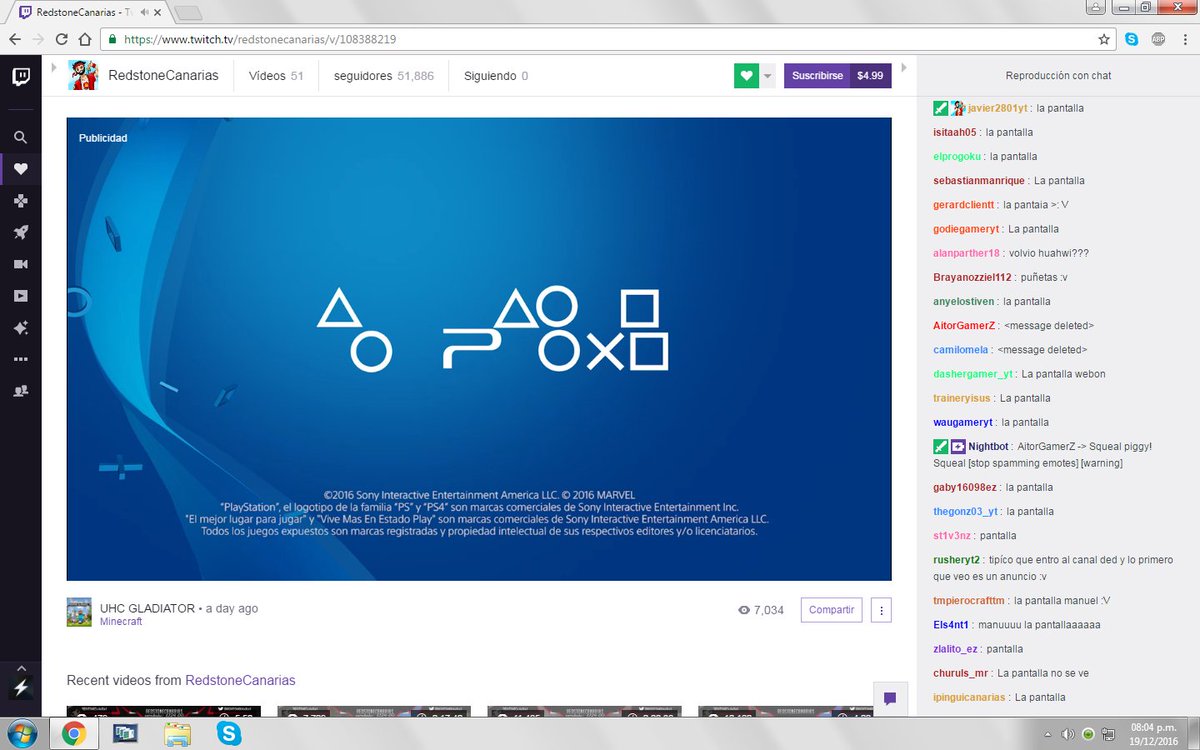The image size is (1200, 750).
Task: Click chat username gerardclientt
Action: coord(964,205)
